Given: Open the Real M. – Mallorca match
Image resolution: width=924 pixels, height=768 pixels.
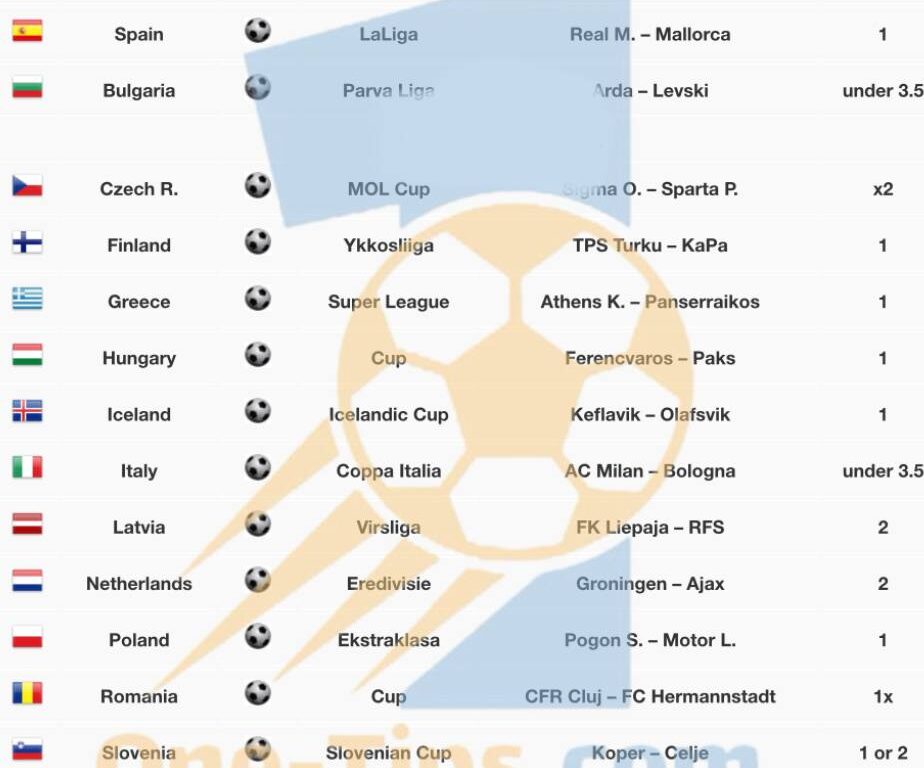Looking at the screenshot, I should pyautogui.click(x=650, y=34).
